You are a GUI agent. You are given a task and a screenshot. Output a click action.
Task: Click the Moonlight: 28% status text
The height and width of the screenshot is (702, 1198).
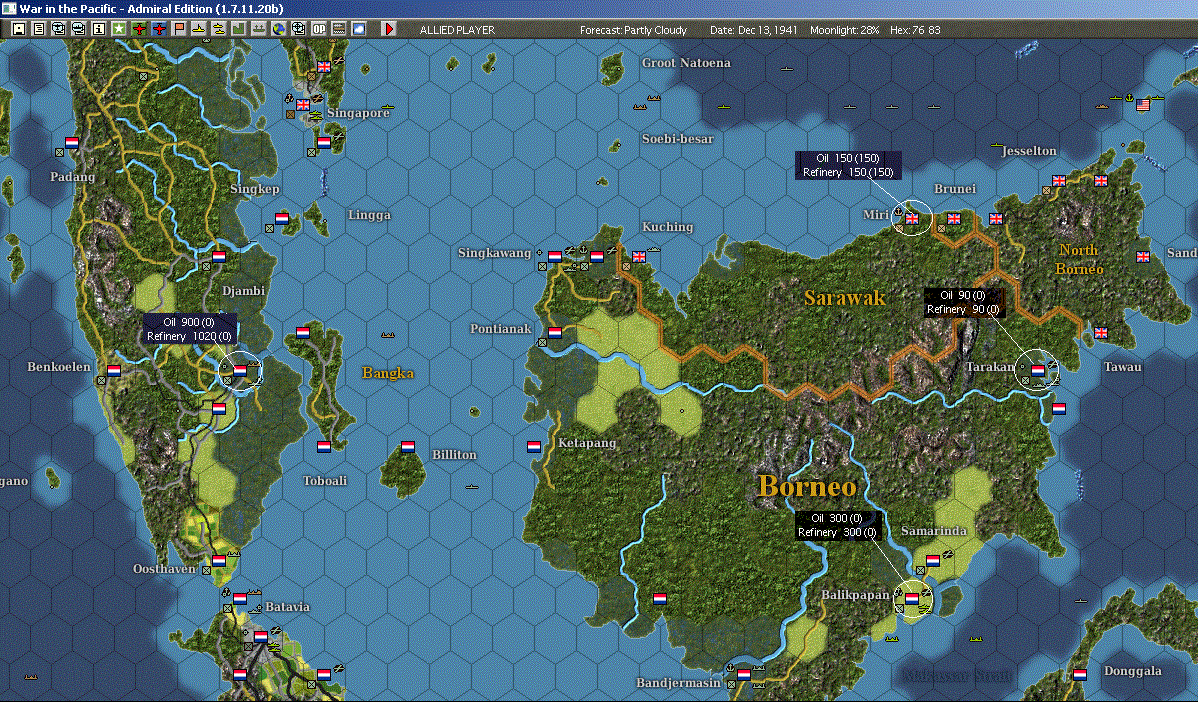844,30
